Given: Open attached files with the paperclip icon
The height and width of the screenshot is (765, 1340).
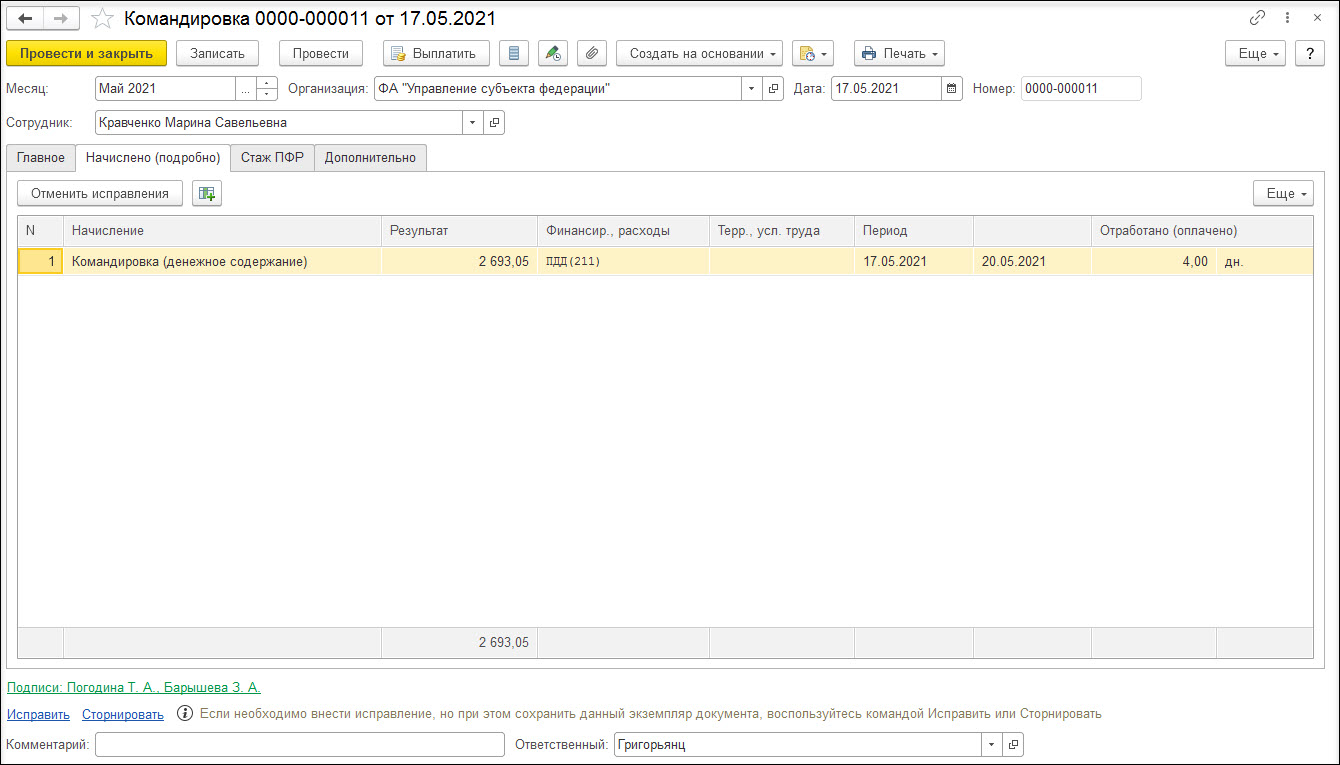Looking at the screenshot, I should [592, 53].
